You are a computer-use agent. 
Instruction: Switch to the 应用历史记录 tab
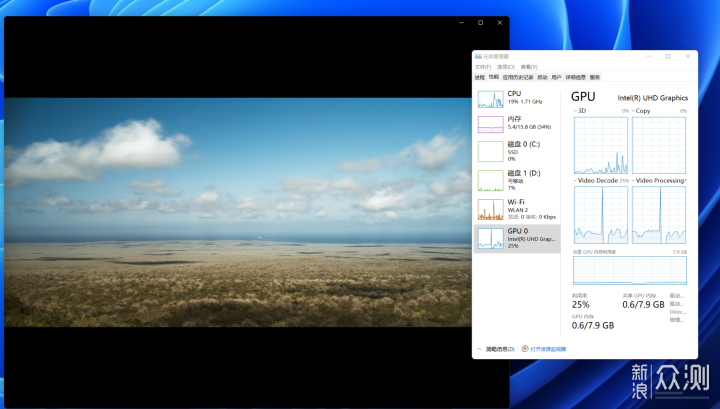[518, 77]
